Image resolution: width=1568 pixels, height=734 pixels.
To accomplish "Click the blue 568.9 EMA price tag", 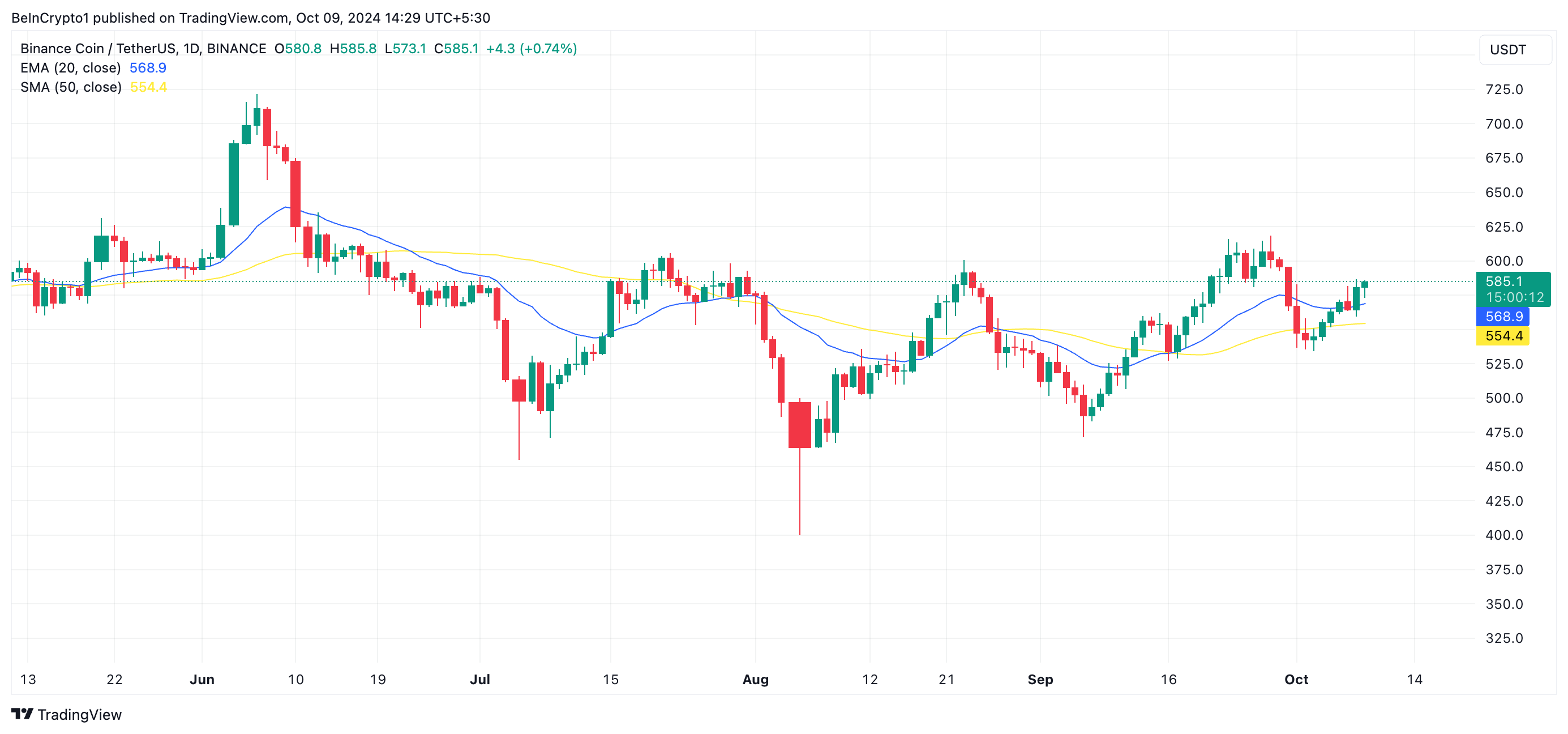I will (1503, 316).
